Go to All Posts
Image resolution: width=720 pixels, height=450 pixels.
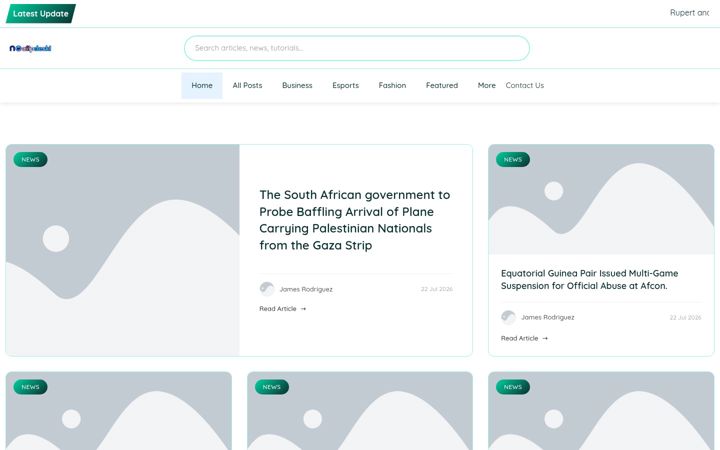click(x=248, y=85)
